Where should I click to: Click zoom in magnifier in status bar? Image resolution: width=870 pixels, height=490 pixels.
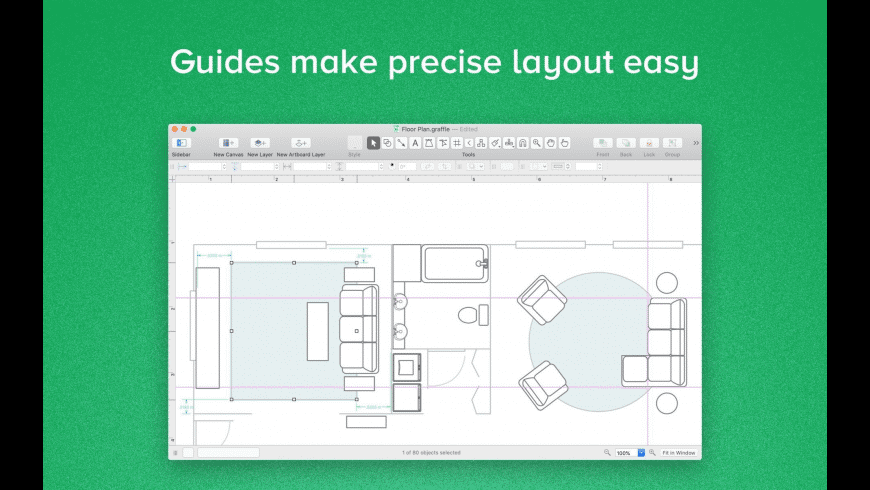652,453
